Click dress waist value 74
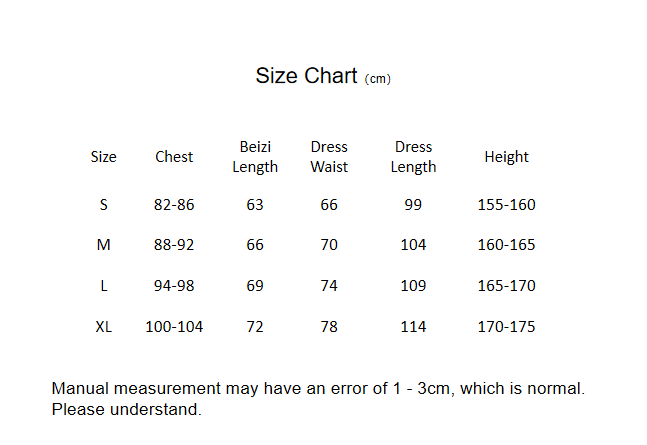Screen dimensions: 647x445 click(329, 286)
